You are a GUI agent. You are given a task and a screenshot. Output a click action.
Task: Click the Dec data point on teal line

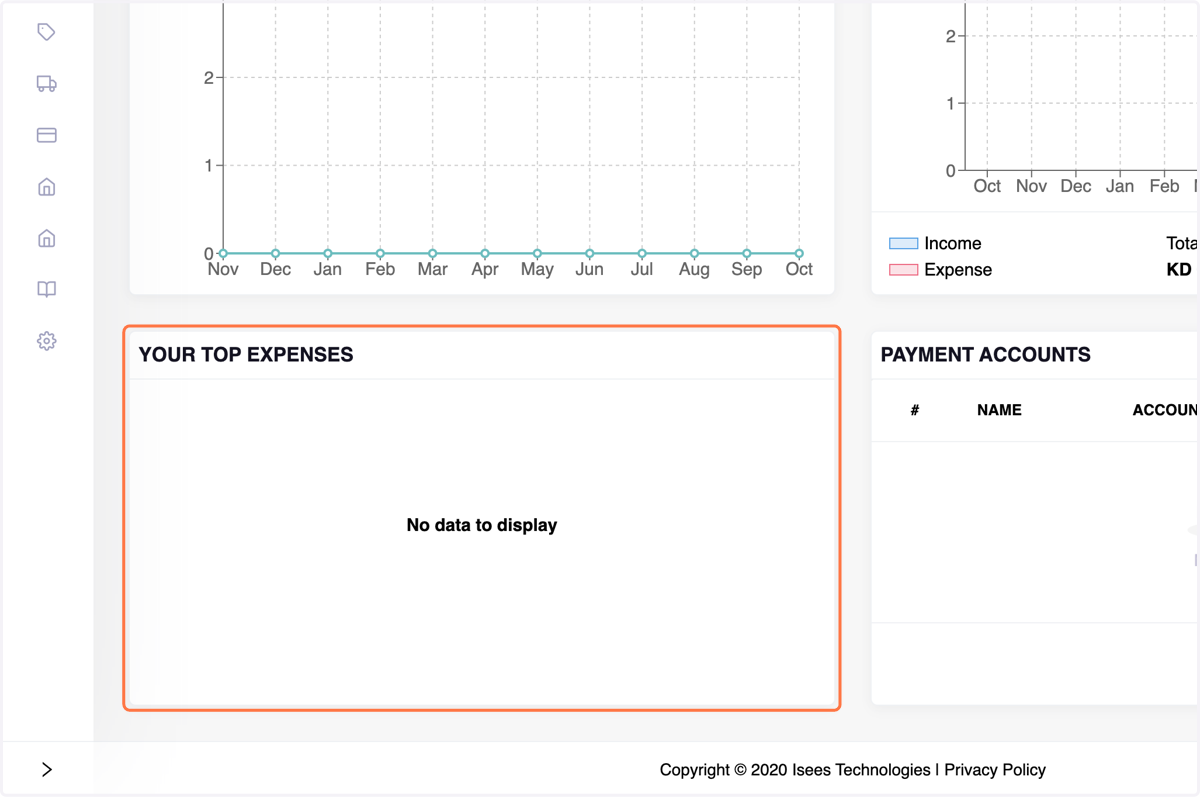pos(276,254)
